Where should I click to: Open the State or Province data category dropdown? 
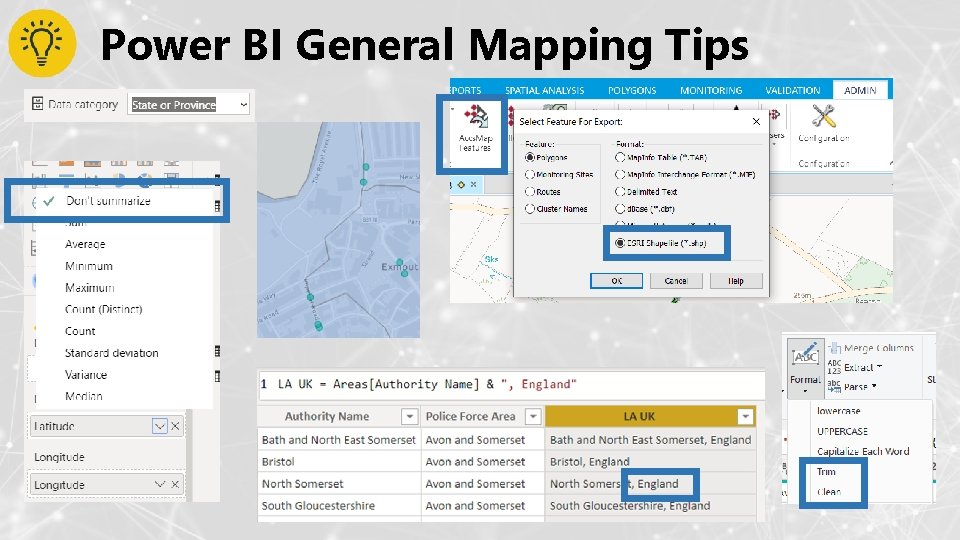[244, 105]
